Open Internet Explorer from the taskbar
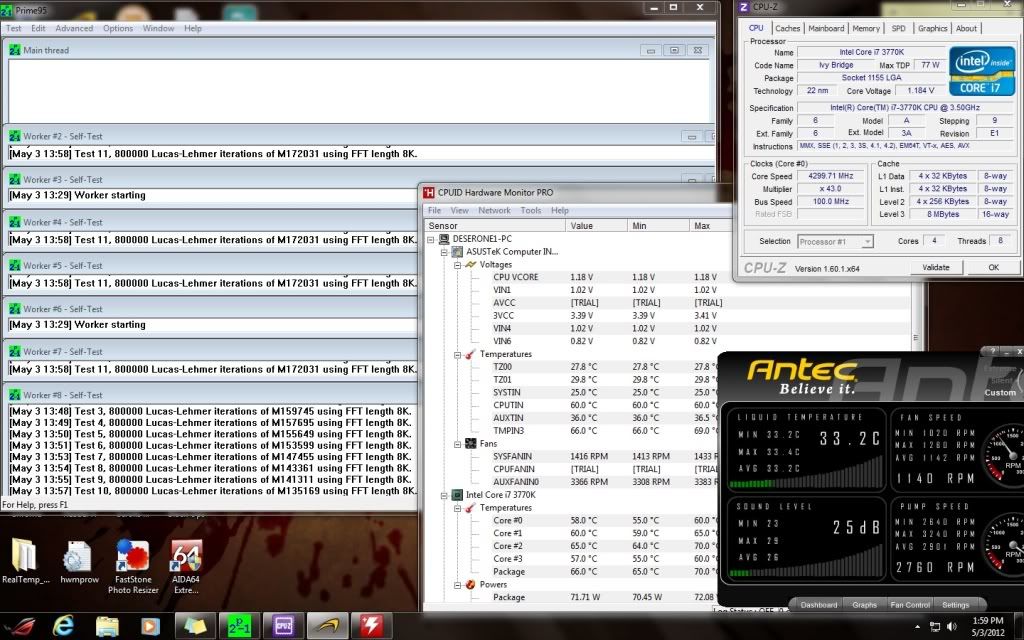 pyautogui.click(x=63, y=626)
